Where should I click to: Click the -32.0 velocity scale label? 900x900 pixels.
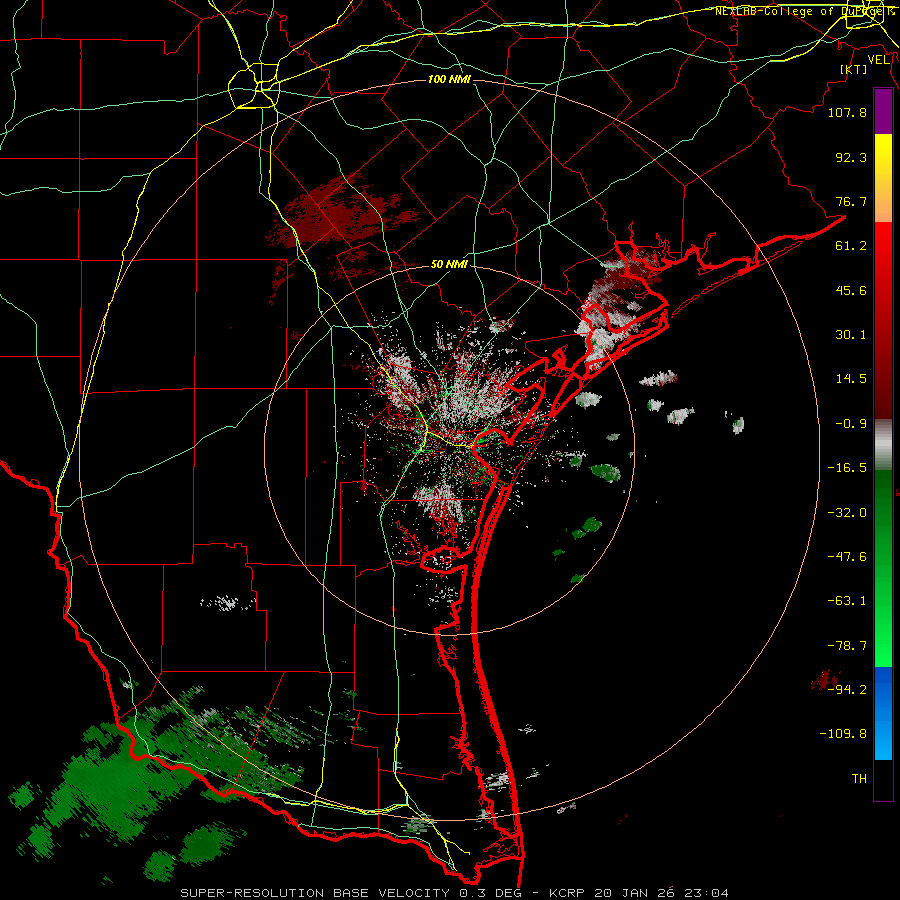(x=847, y=513)
